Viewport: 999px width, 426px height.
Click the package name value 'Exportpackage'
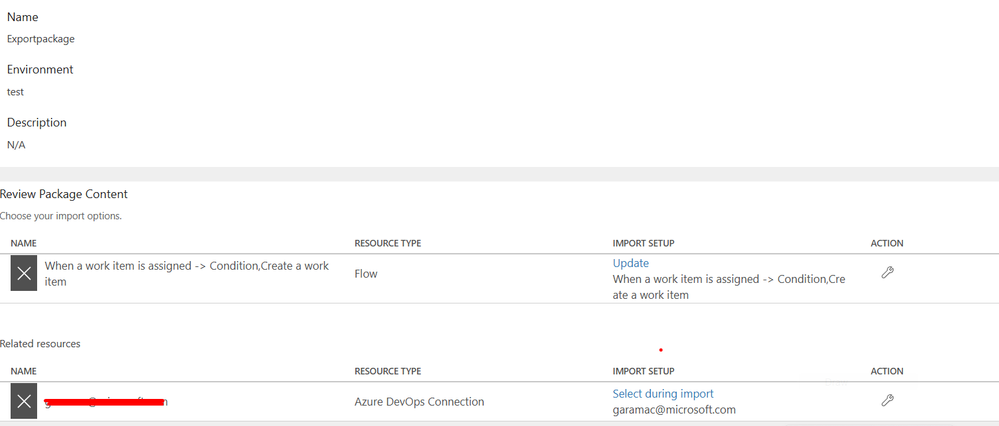(x=41, y=39)
